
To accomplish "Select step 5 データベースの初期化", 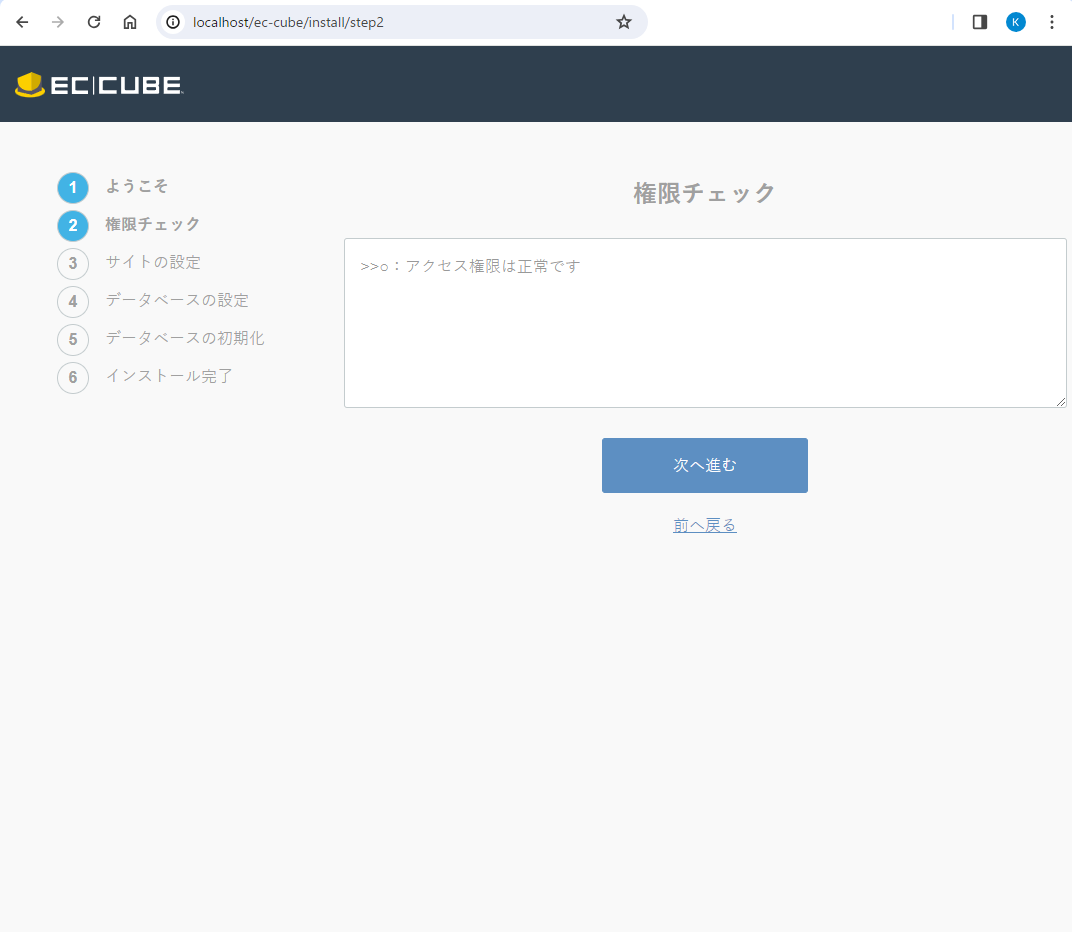I will 185,338.
